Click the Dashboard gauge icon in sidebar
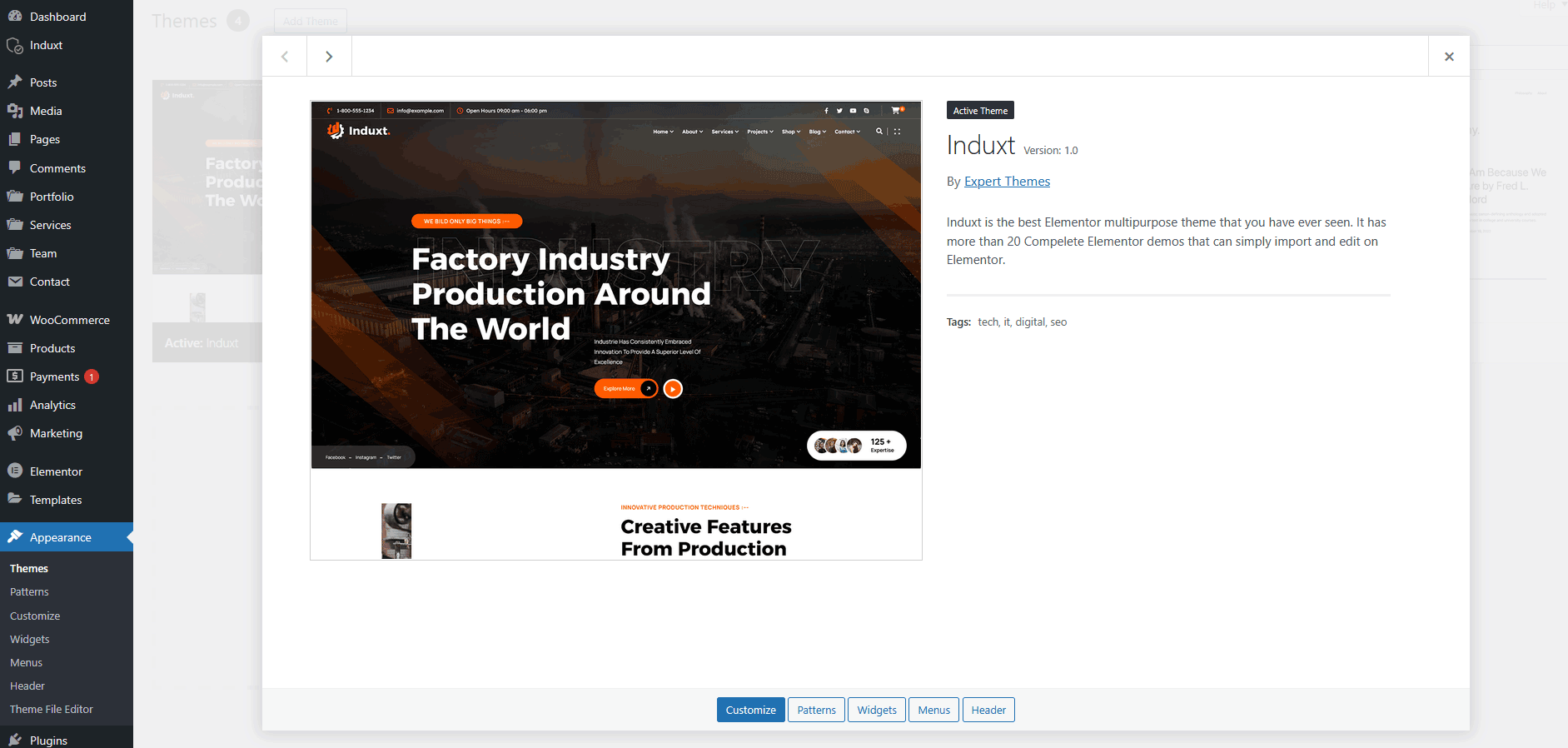Viewport: 1568px width, 748px height. tap(15, 17)
